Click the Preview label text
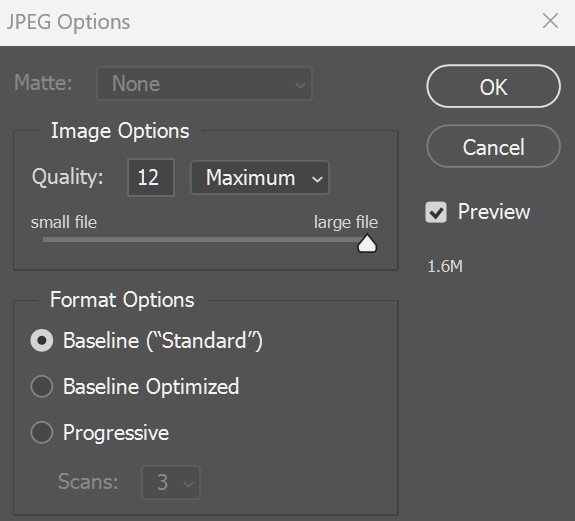Screen dimensions: 575x521 point(494,212)
